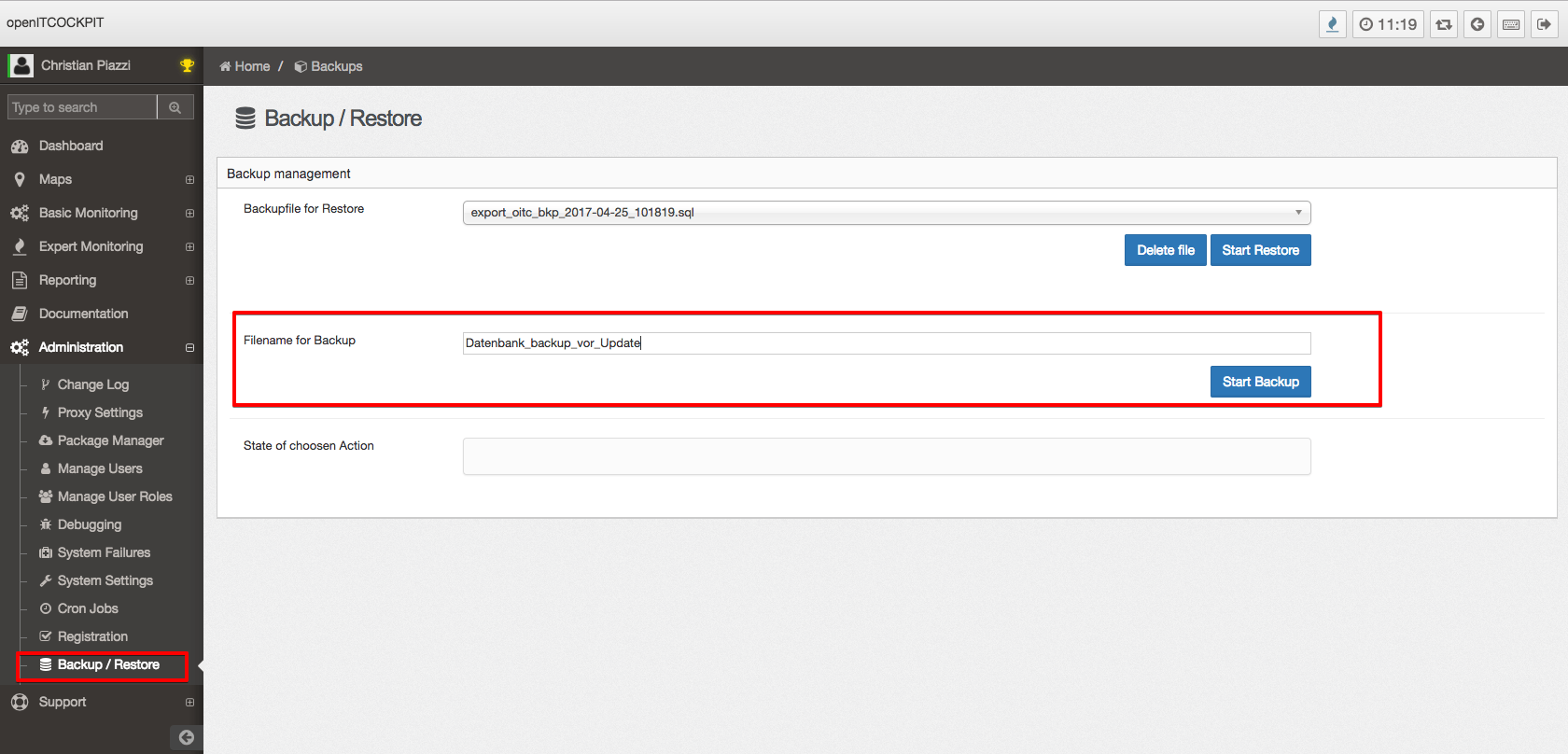
Task: Open Manage Users under Administration
Action: (100, 468)
